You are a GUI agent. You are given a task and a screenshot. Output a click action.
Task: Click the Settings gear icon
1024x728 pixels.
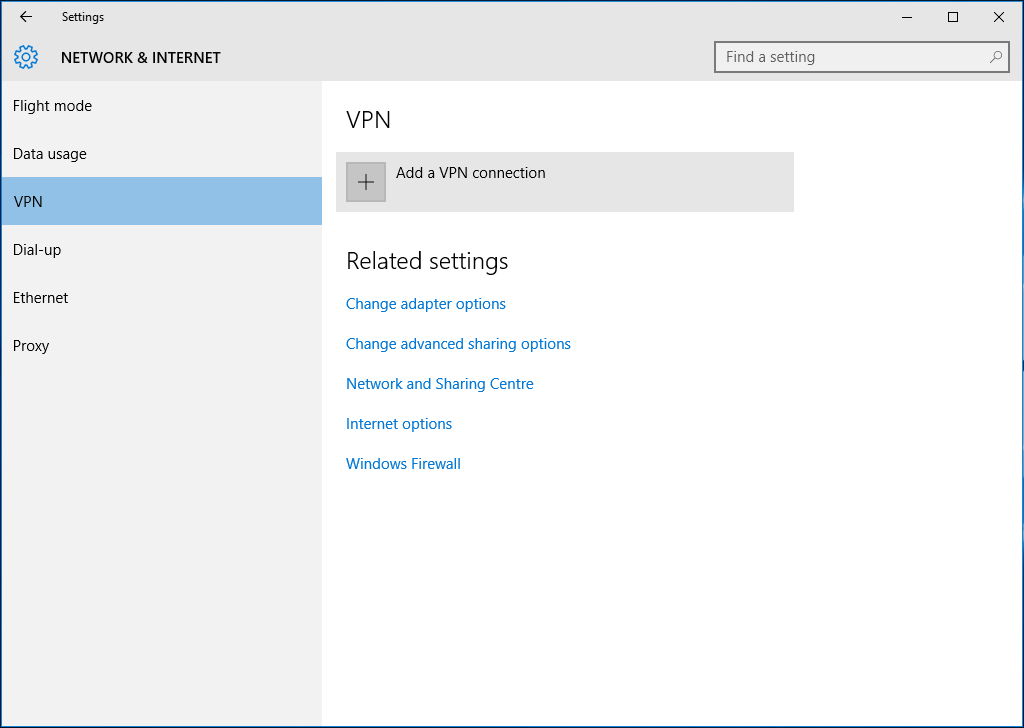26,57
